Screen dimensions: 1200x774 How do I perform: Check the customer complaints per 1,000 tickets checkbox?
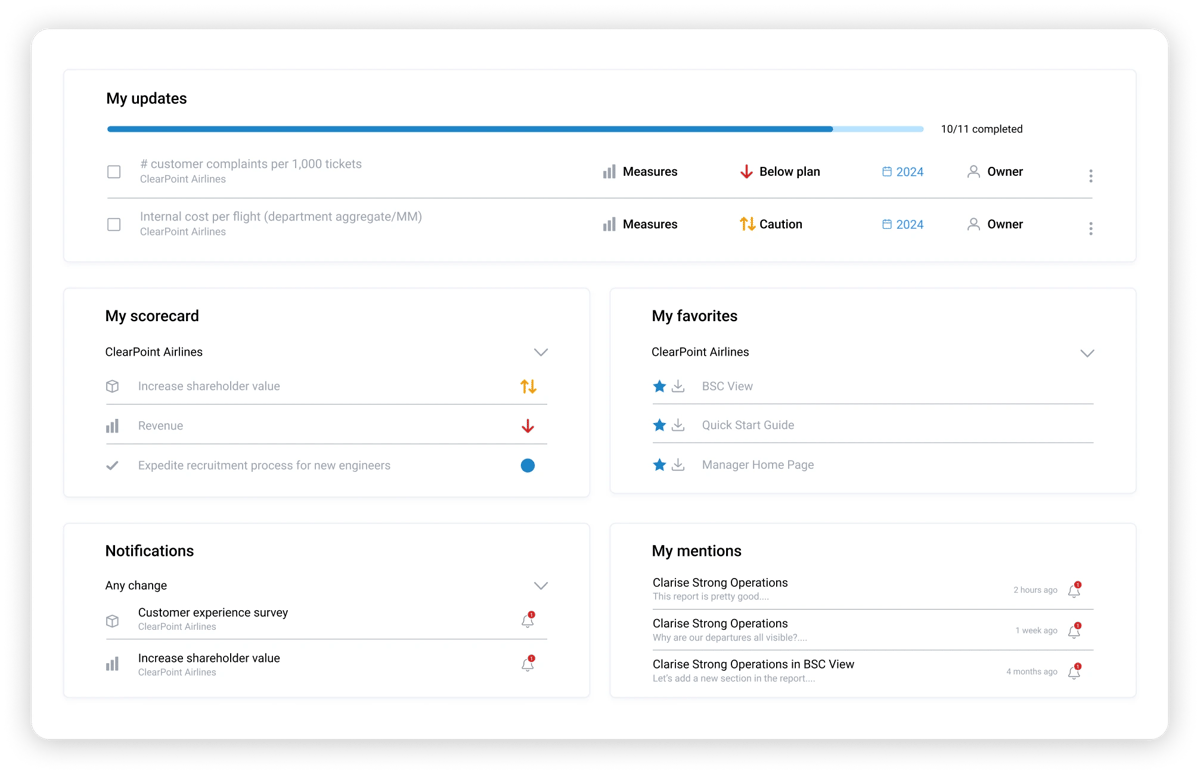coord(114,172)
